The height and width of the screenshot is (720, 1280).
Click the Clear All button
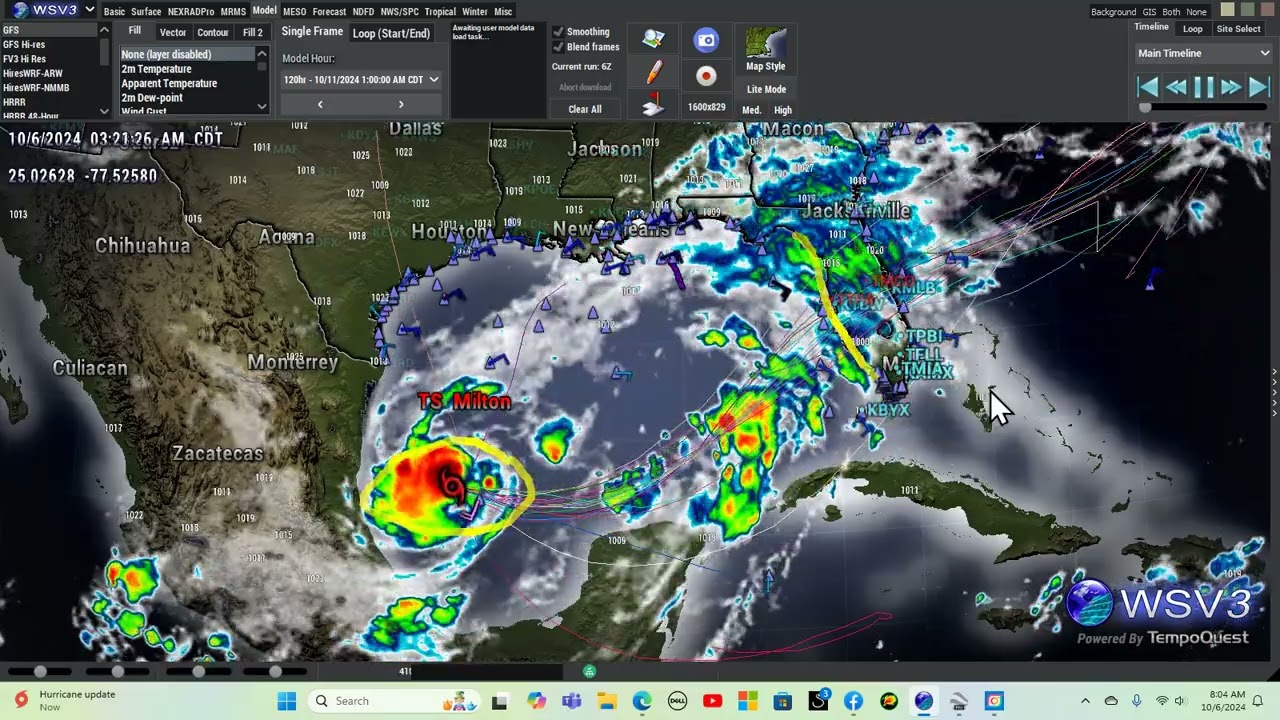[x=585, y=109]
